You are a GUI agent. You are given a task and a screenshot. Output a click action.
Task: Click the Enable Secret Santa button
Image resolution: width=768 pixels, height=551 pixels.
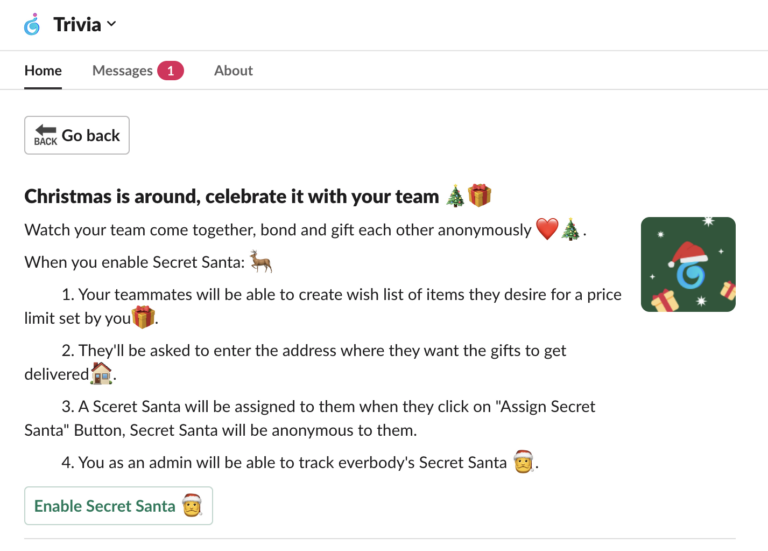click(118, 506)
